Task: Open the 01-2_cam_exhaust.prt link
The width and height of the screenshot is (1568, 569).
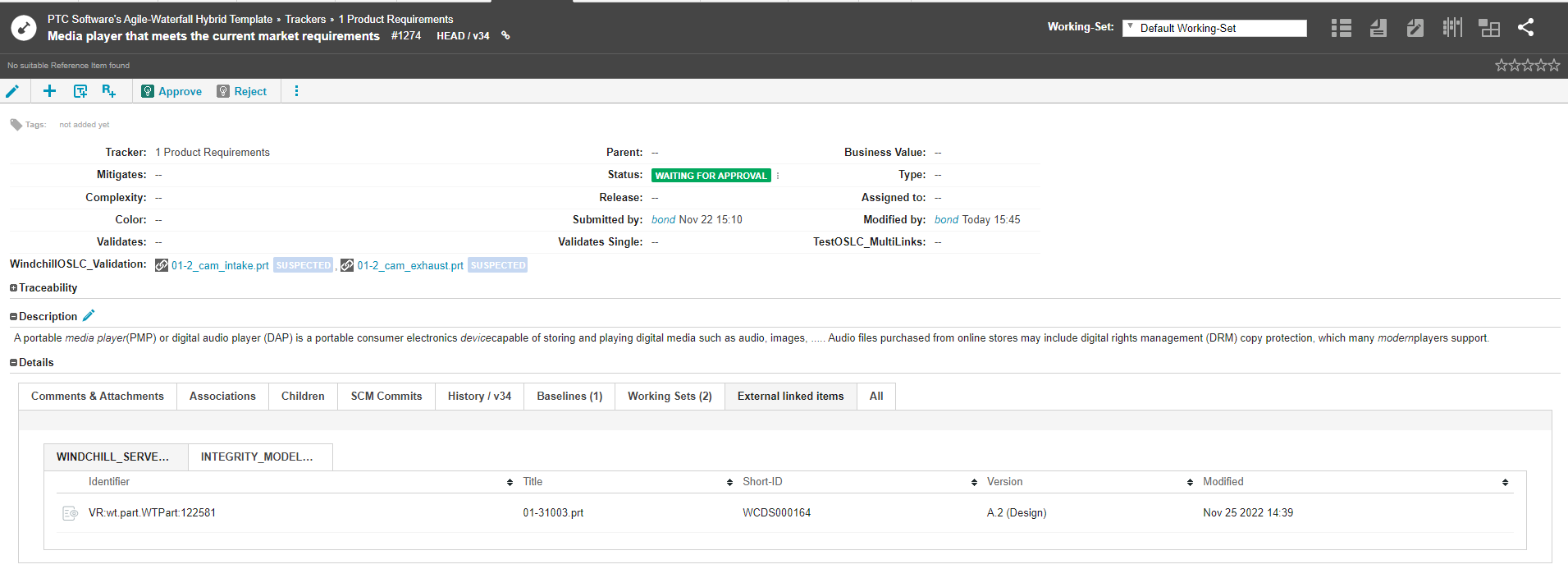Action: [410, 266]
